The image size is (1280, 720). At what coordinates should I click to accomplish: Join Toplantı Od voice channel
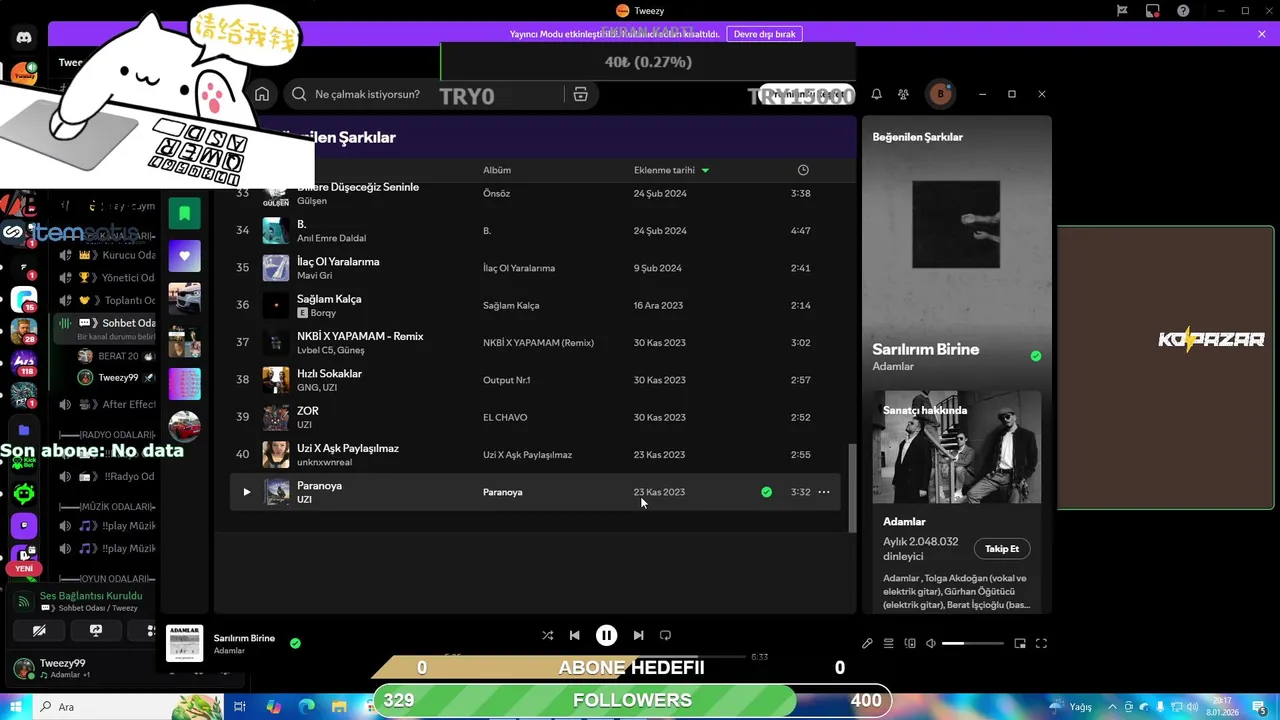coord(107,300)
